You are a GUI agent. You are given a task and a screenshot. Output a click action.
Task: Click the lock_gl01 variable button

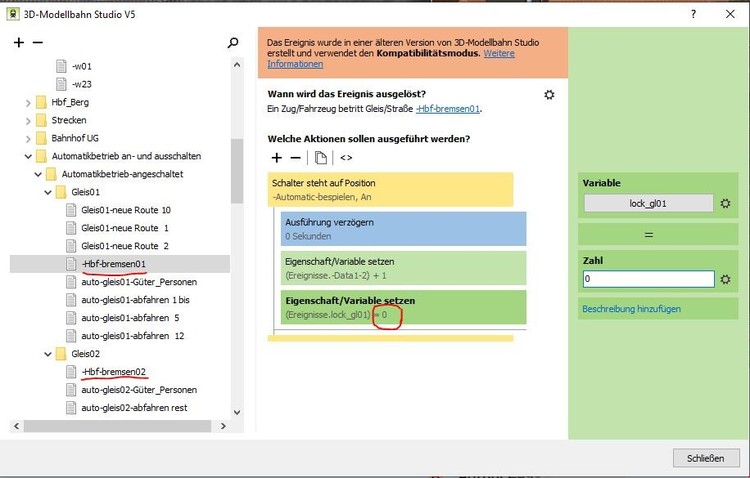coord(648,203)
